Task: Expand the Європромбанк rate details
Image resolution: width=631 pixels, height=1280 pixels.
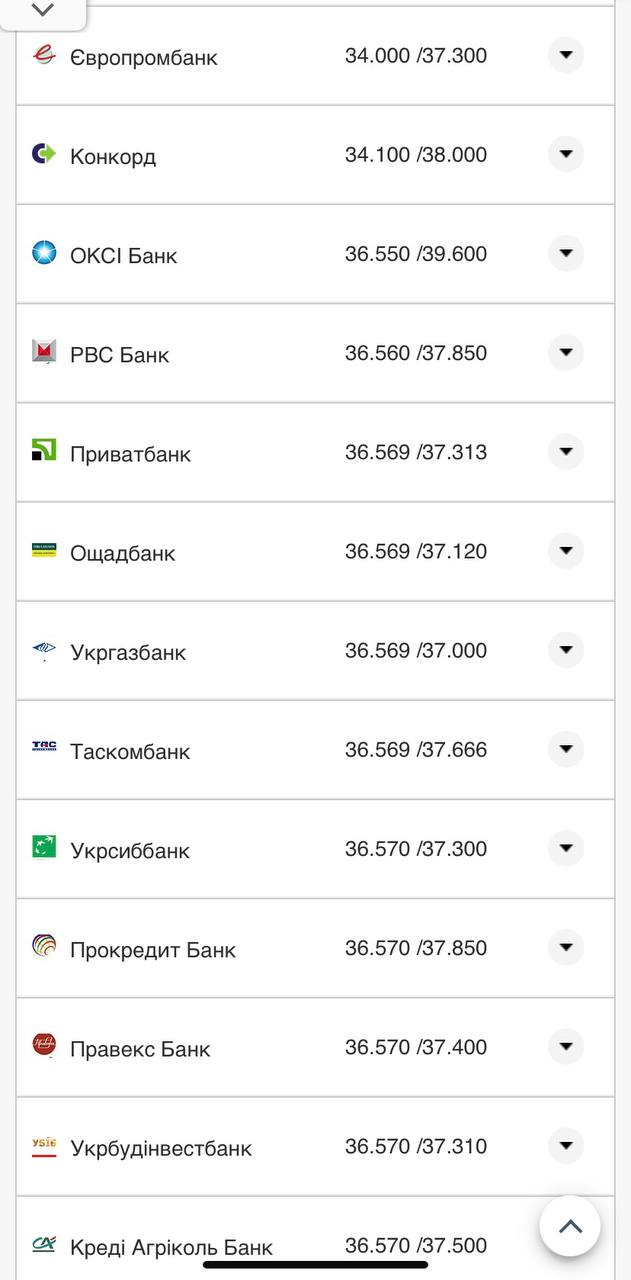Action: [565, 56]
